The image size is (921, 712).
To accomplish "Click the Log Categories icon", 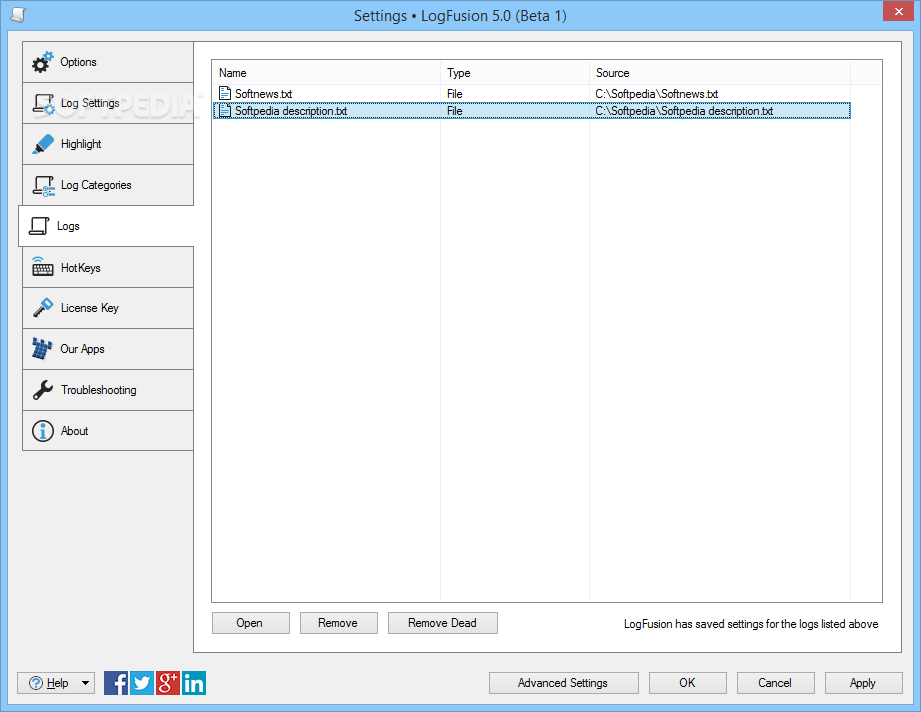I will (x=43, y=186).
